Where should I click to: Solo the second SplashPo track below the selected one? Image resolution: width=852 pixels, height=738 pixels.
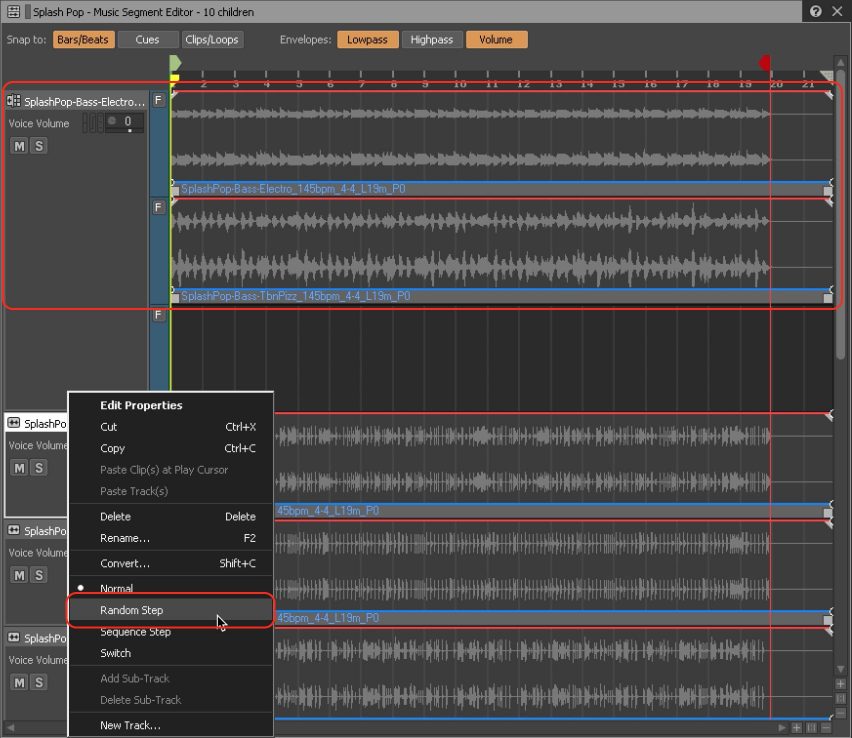[x=39, y=575]
